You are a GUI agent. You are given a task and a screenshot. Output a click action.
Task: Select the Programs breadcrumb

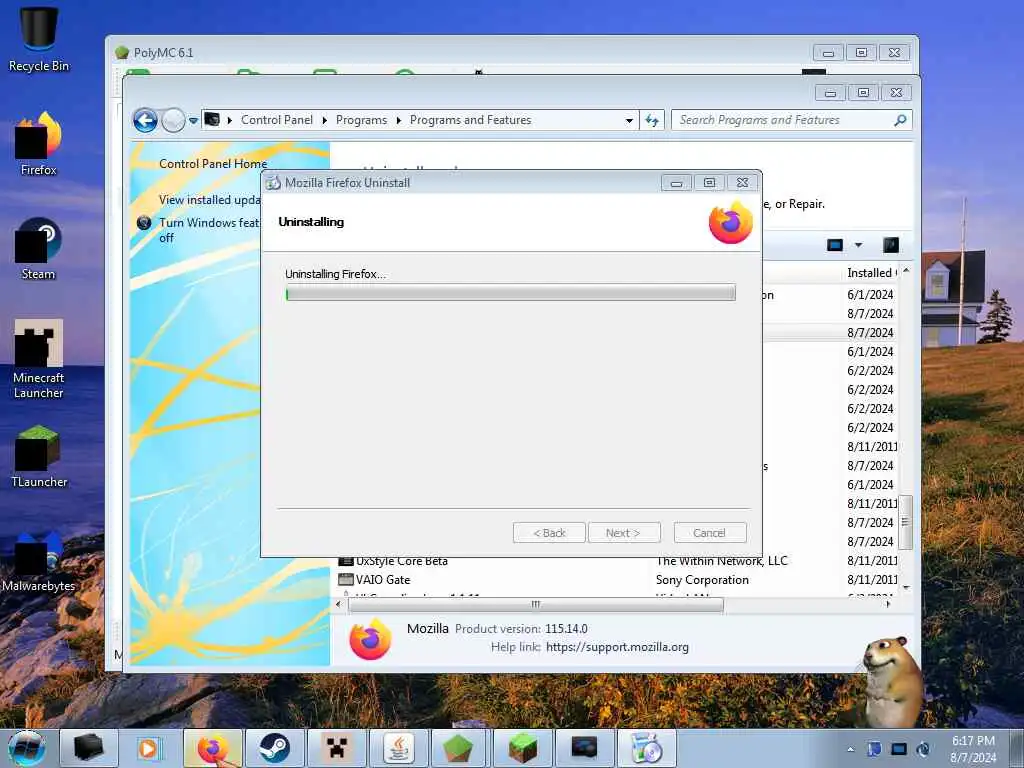361,120
